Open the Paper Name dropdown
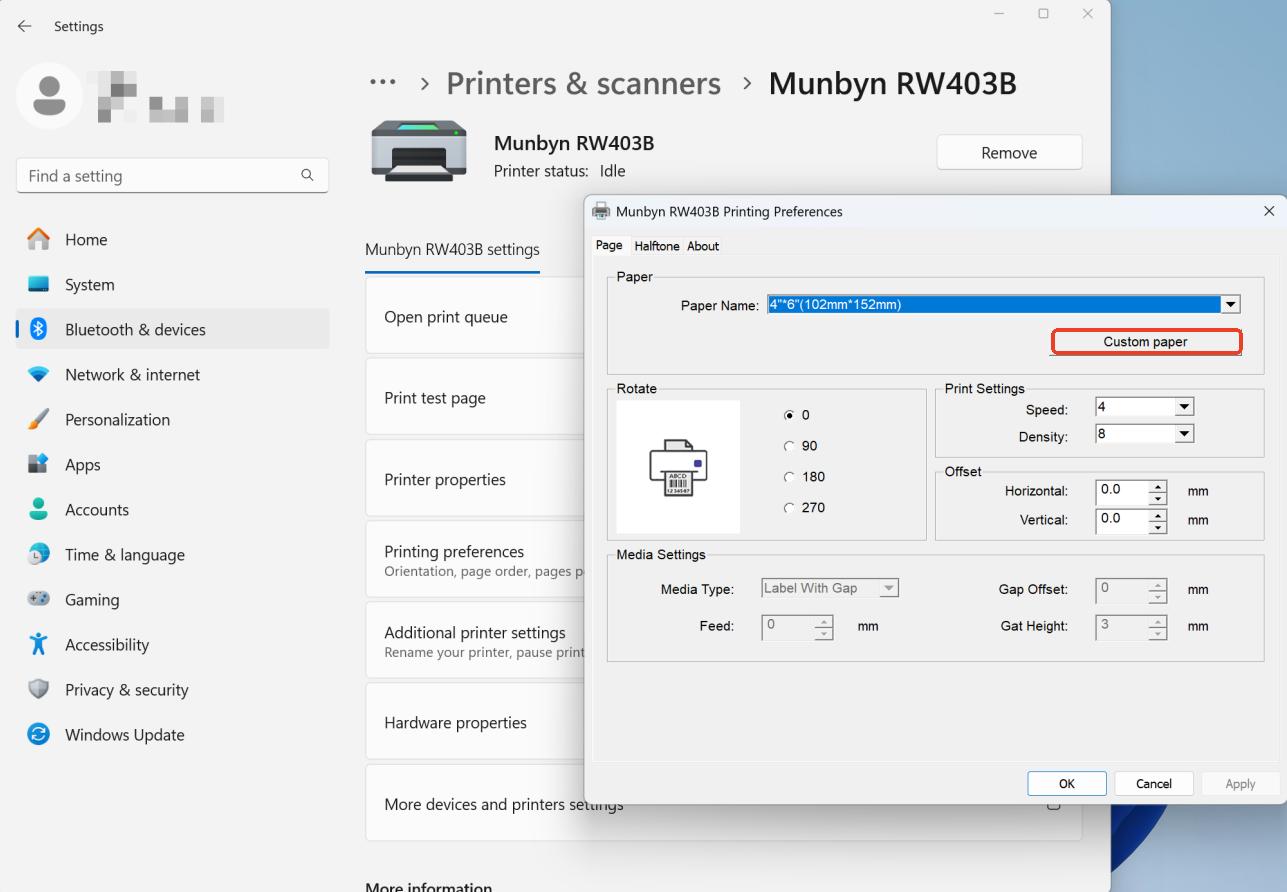This screenshot has height=892, width=1287. click(1229, 304)
